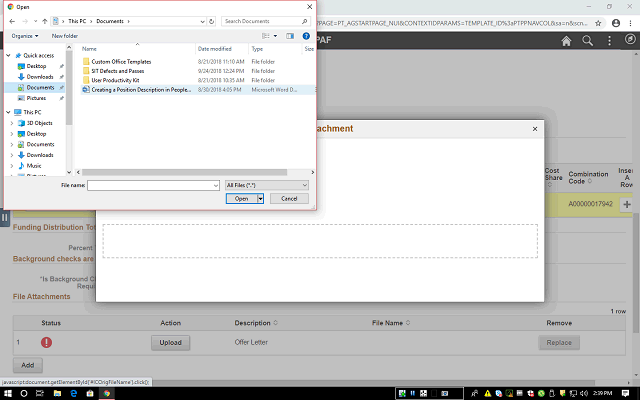Image resolution: width=640 pixels, height=400 pixels.
Task: Open the PeopleSoft search icon
Action: coord(587,40)
